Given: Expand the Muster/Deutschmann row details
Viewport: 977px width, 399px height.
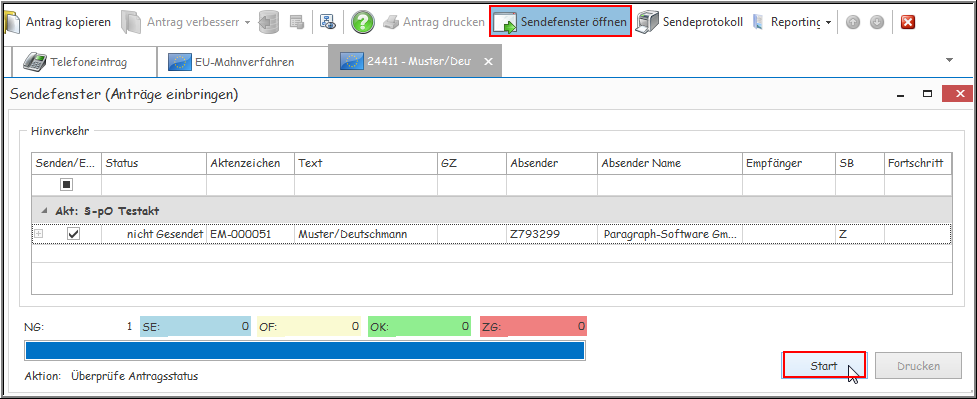Looking at the screenshot, I should point(39,234).
